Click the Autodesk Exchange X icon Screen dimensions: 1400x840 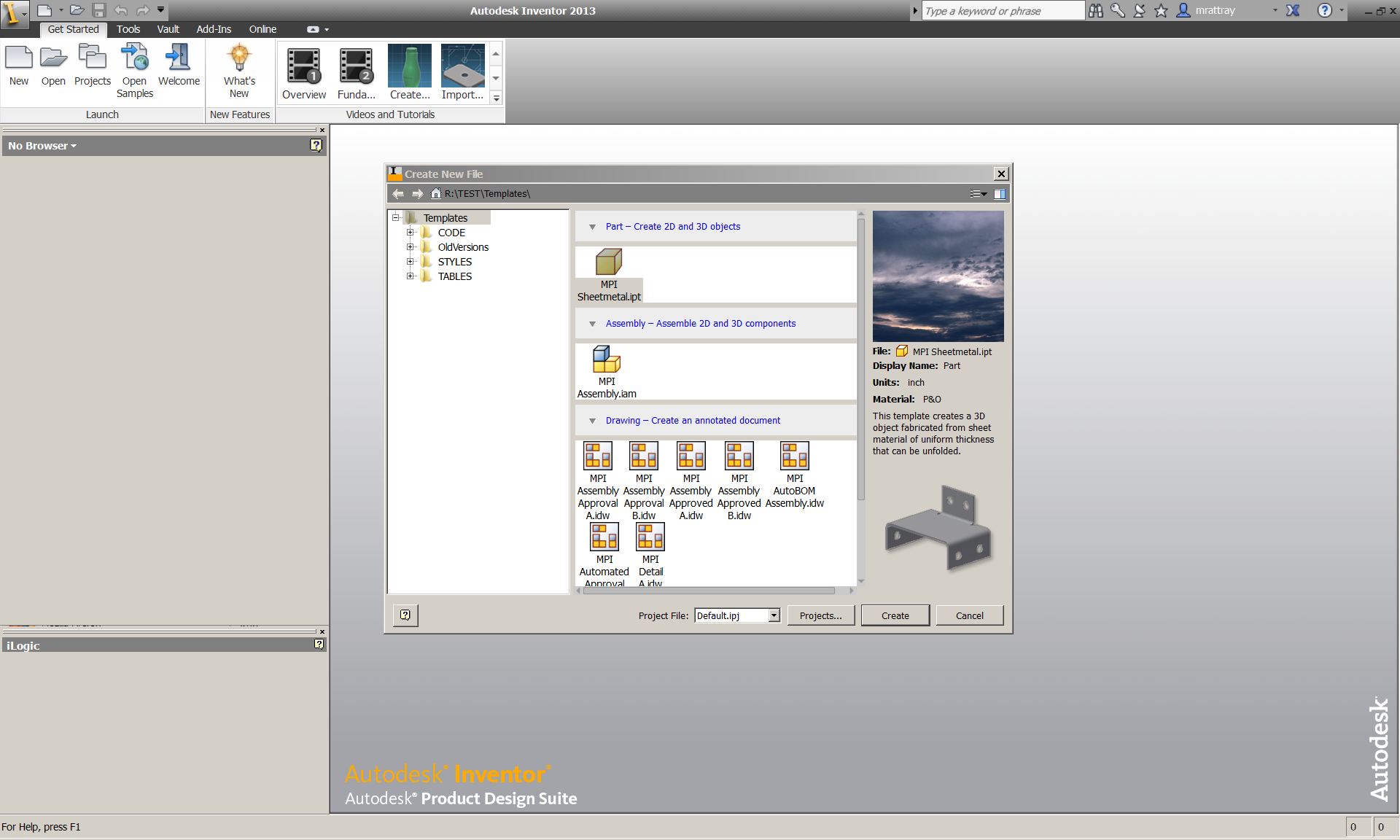tap(1293, 10)
